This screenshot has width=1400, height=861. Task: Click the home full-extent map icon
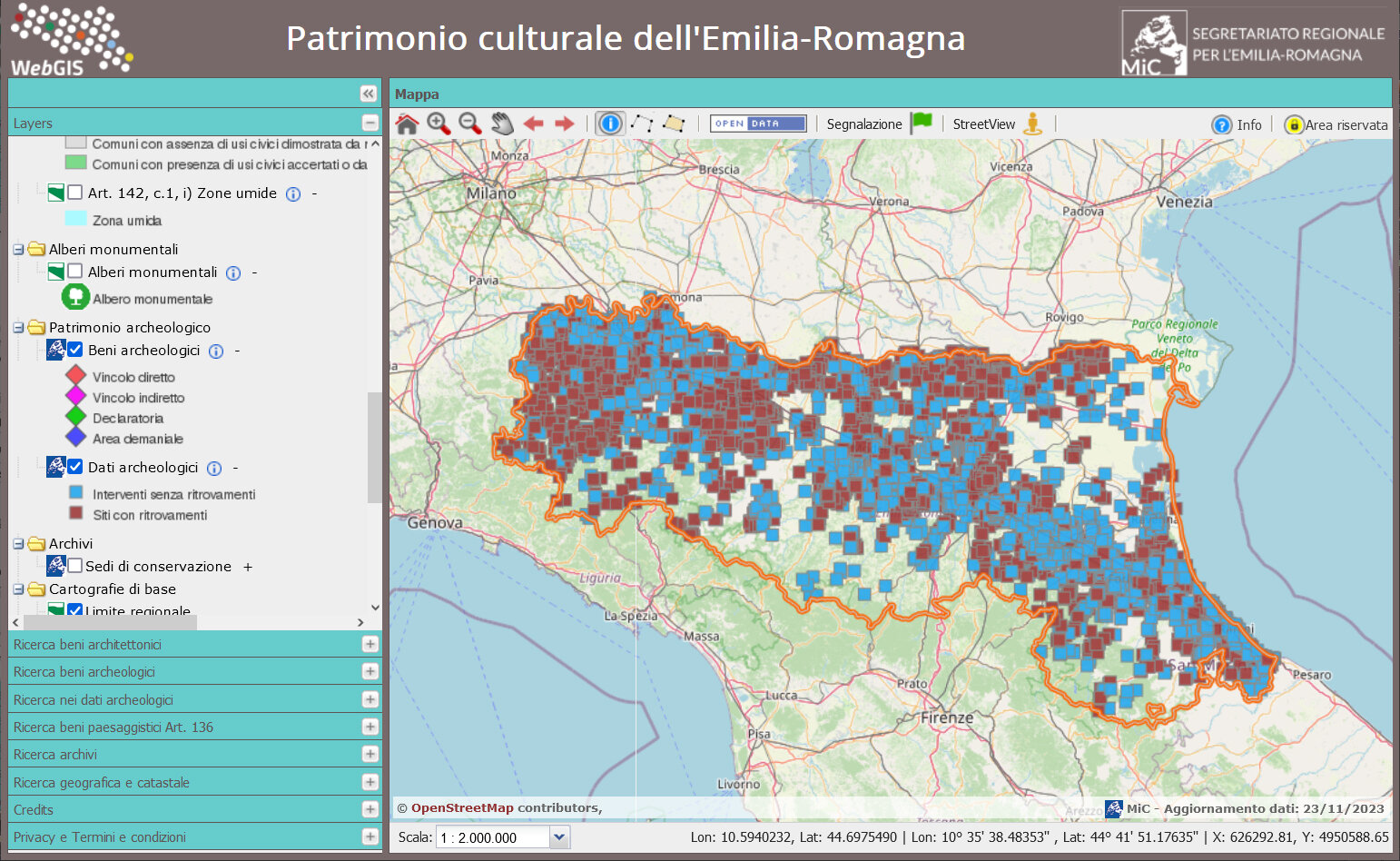pyautogui.click(x=407, y=124)
